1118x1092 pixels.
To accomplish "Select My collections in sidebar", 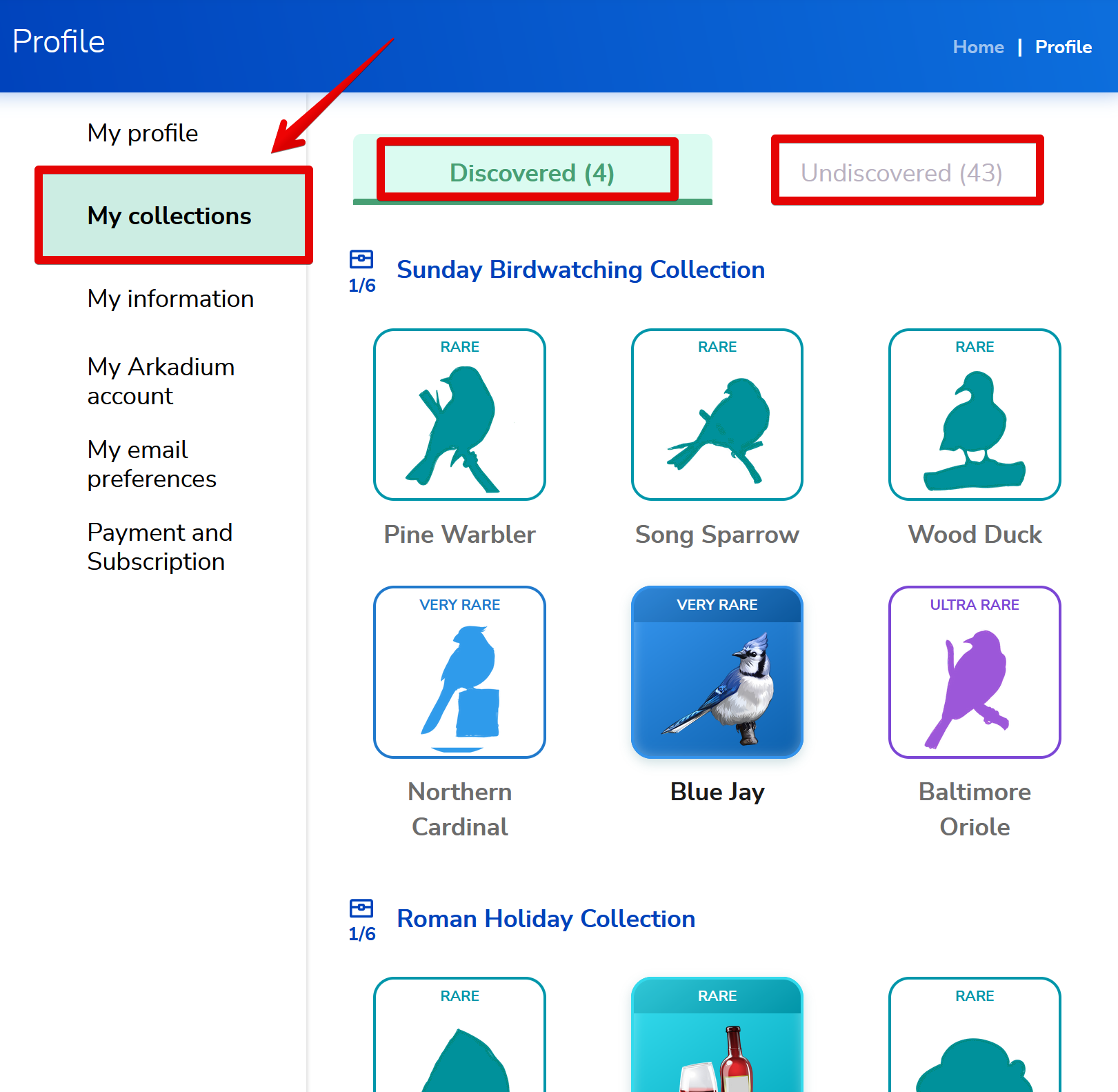I will pos(174,215).
